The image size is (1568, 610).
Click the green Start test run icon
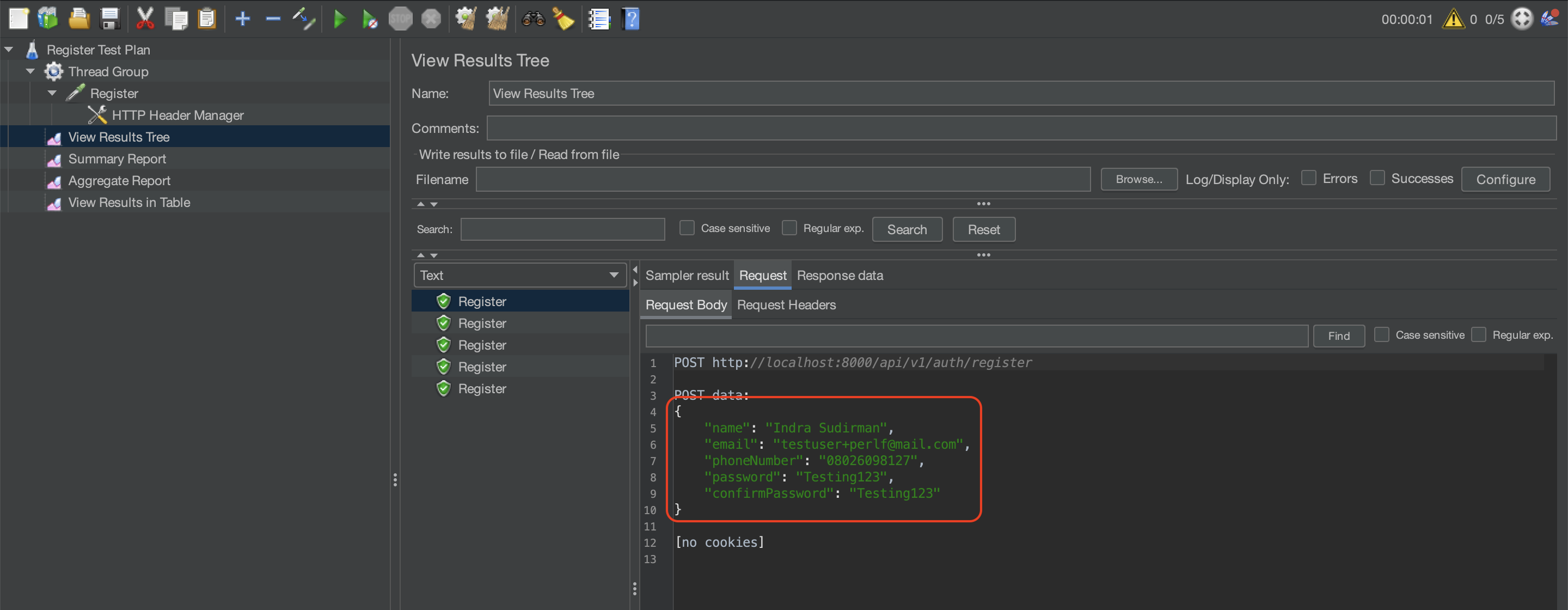click(340, 19)
